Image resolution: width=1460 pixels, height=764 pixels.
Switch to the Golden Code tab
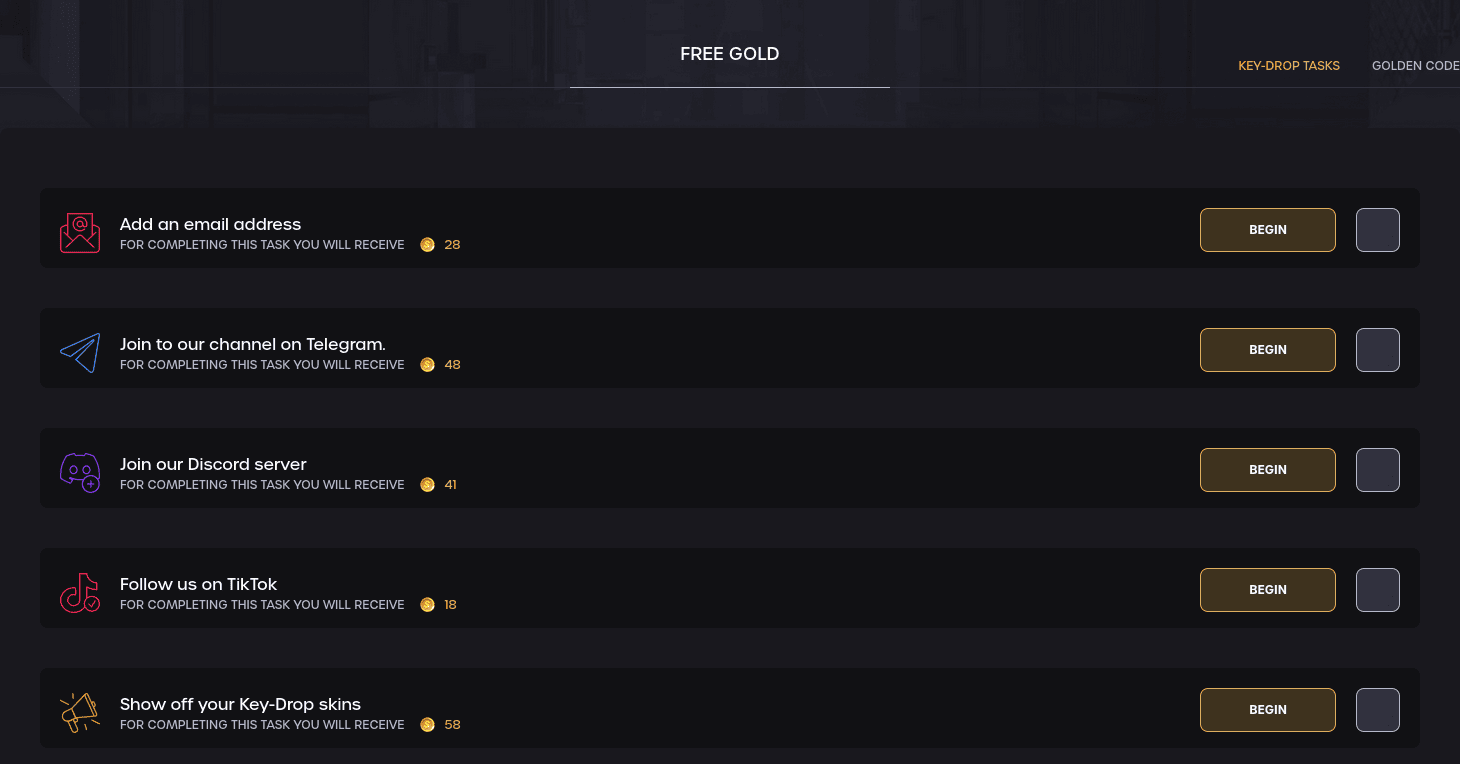coord(1416,66)
